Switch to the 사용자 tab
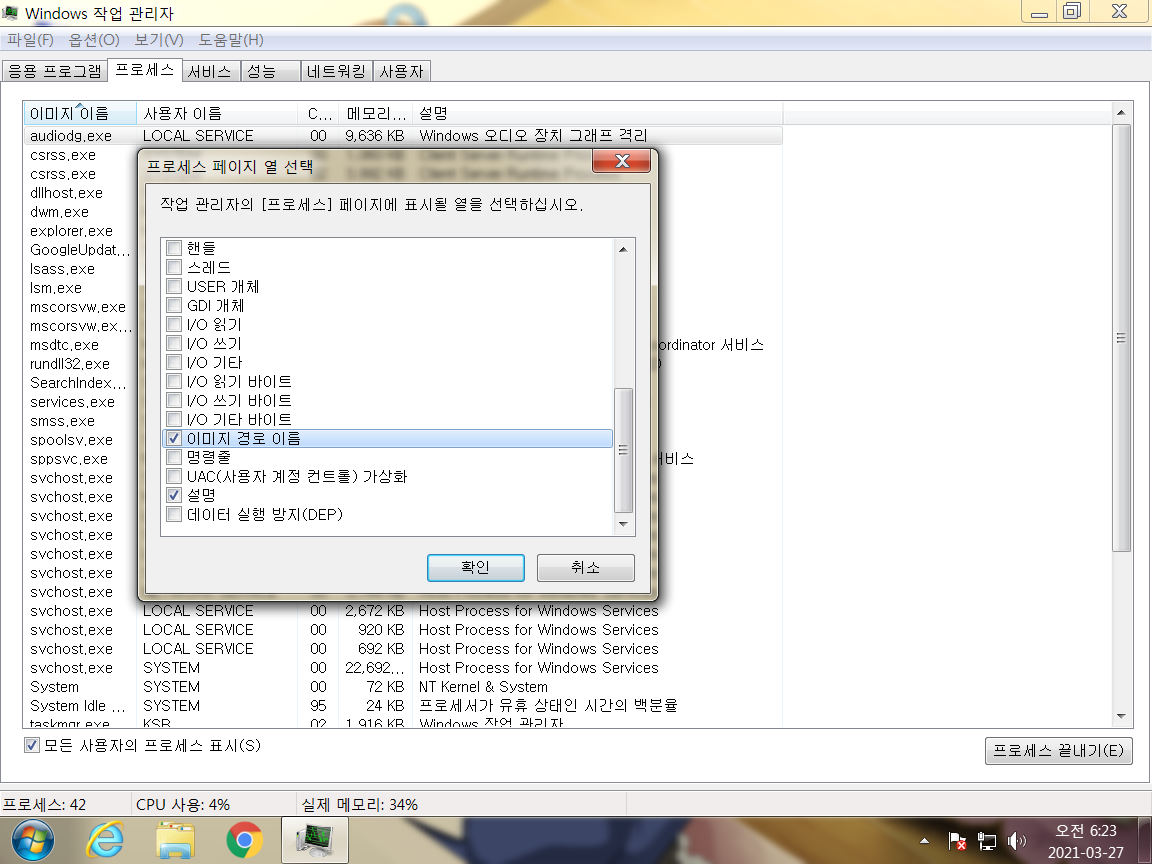This screenshot has width=1152, height=864. point(401,71)
